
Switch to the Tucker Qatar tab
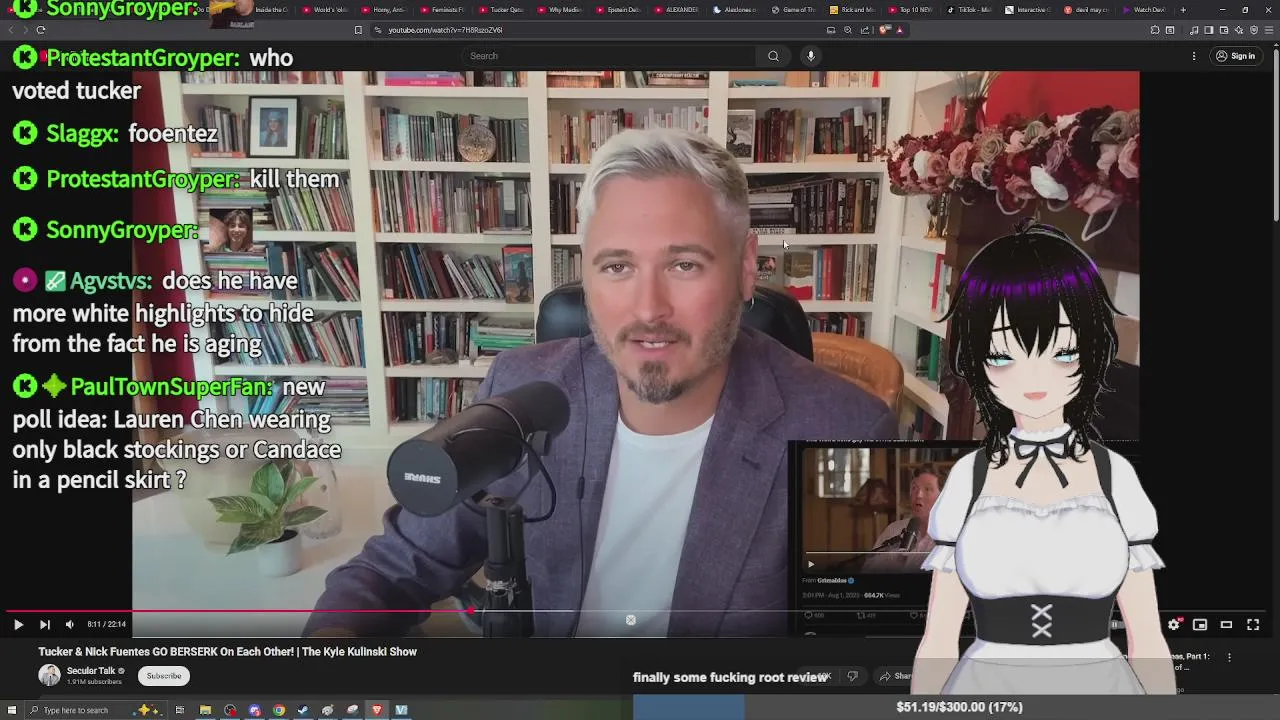(x=503, y=10)
